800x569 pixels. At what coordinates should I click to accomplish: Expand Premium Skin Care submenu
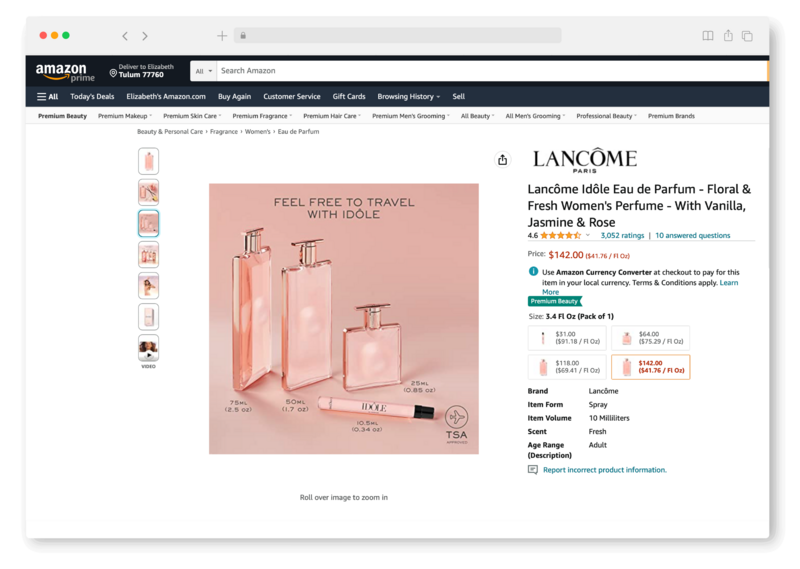(192, 116)
